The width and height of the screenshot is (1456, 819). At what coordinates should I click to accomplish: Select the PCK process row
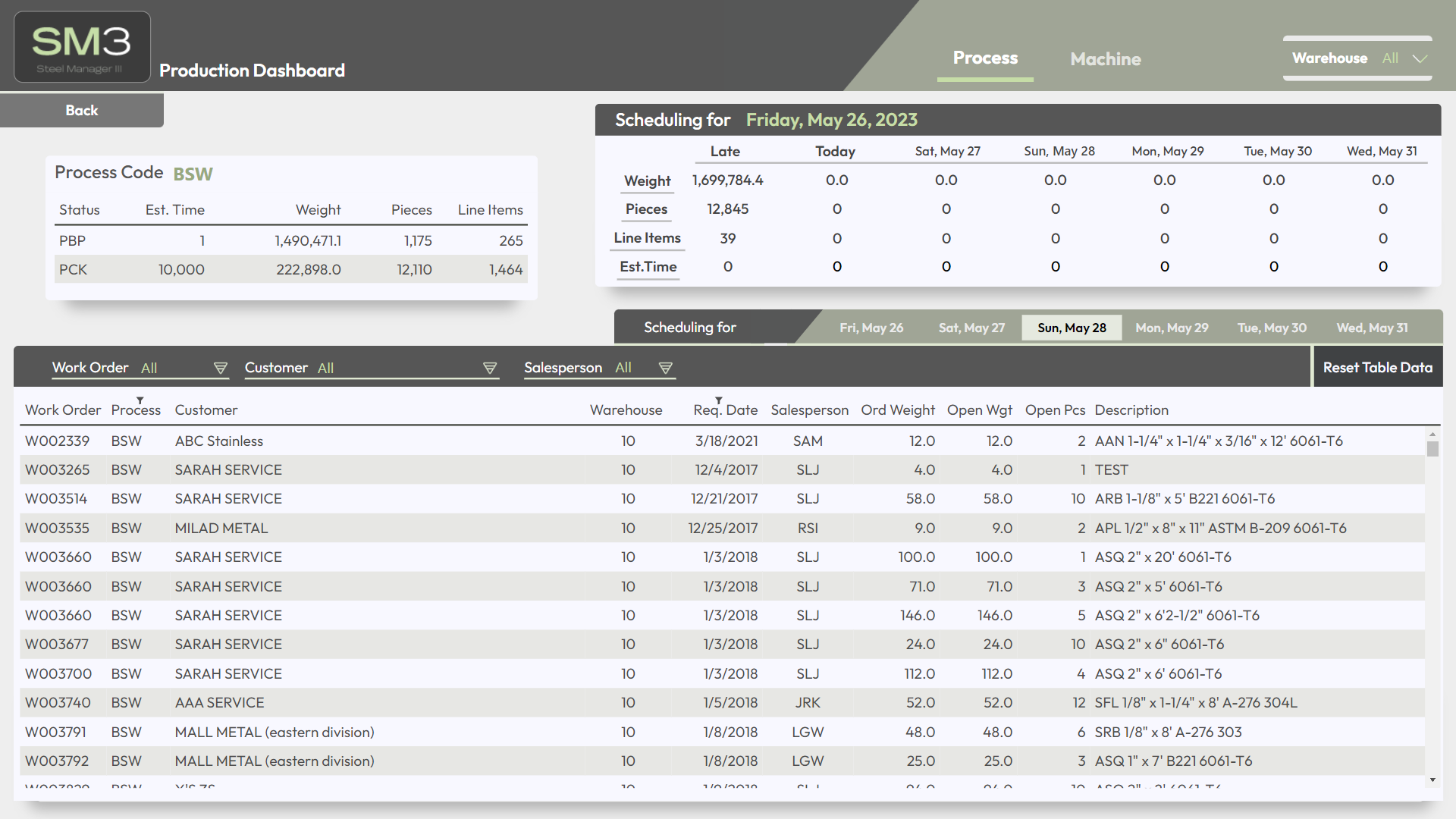click(290, 269)
